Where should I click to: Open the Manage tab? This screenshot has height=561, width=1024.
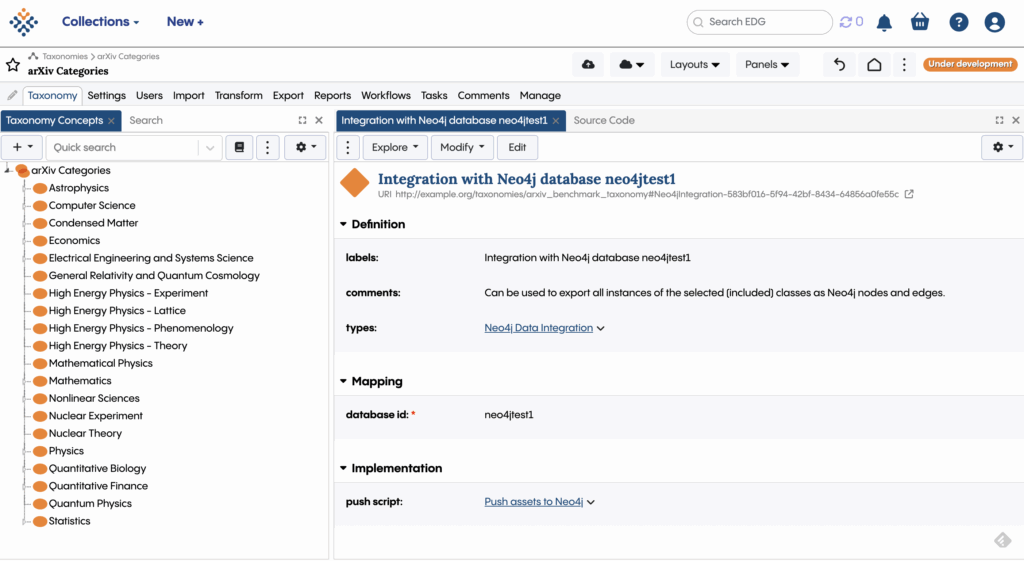click(x=540, y=95)
